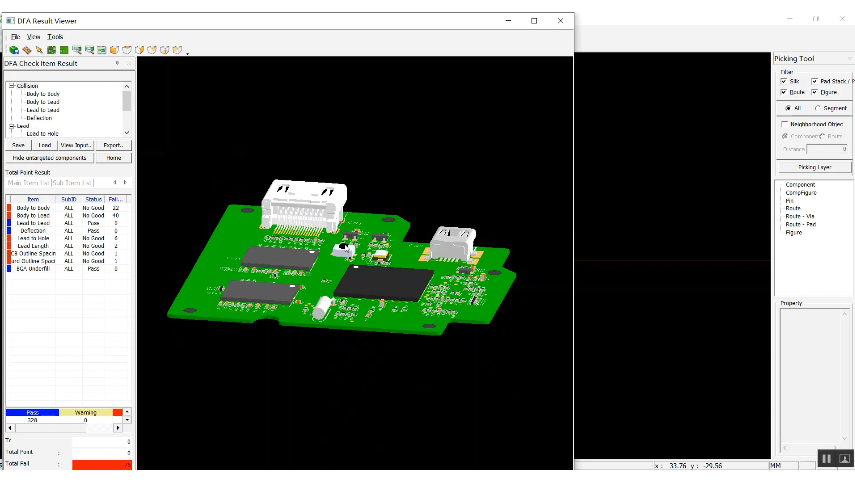Switch to Sub Item List tab

pyautogui.click(x=73, y=183)
